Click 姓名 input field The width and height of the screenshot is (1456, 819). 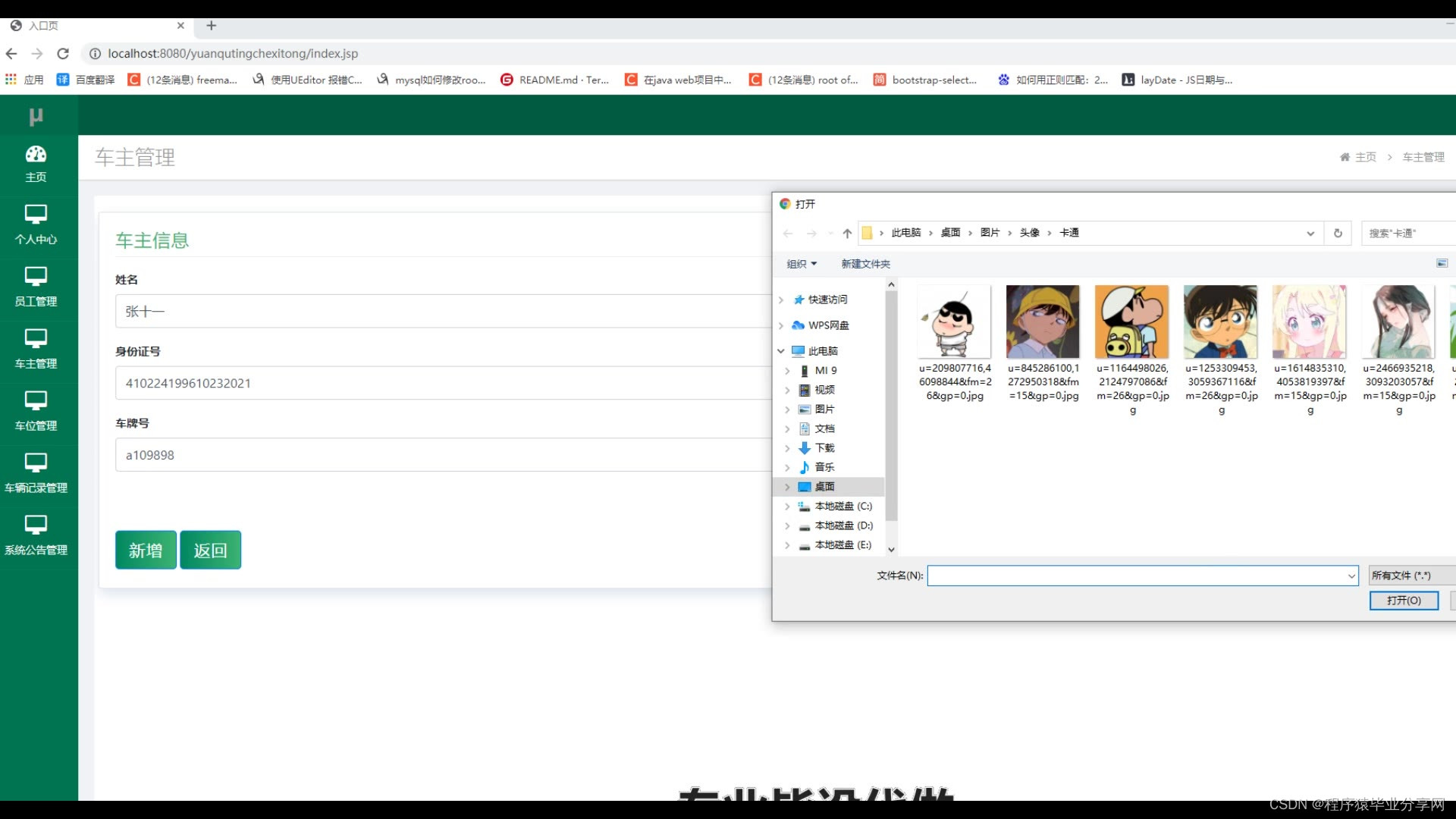point(444,311)
